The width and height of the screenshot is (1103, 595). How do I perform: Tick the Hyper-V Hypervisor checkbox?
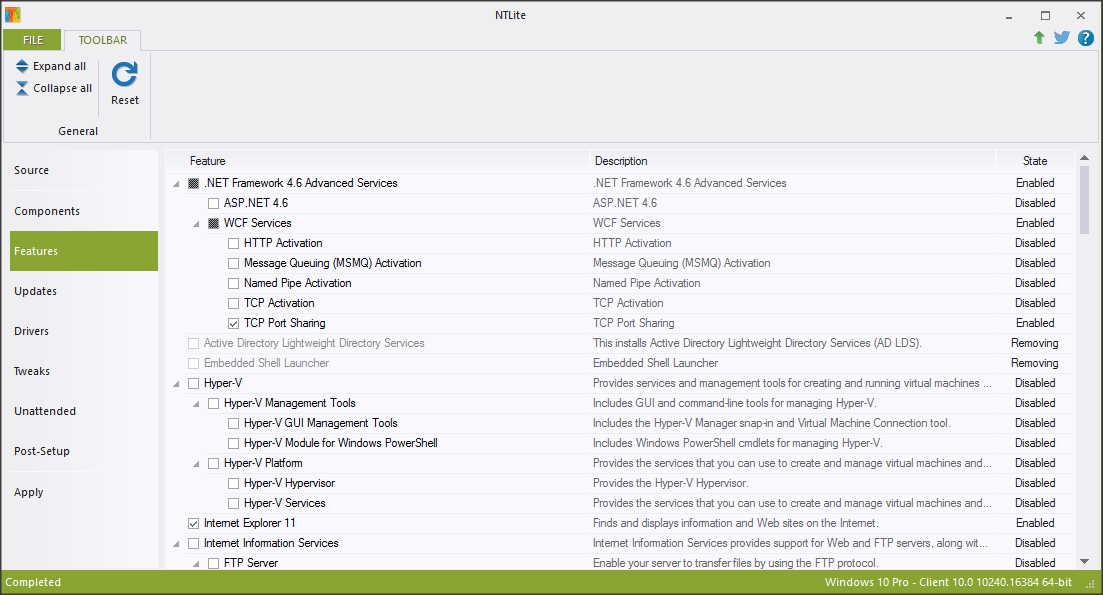tap(233, 483)
